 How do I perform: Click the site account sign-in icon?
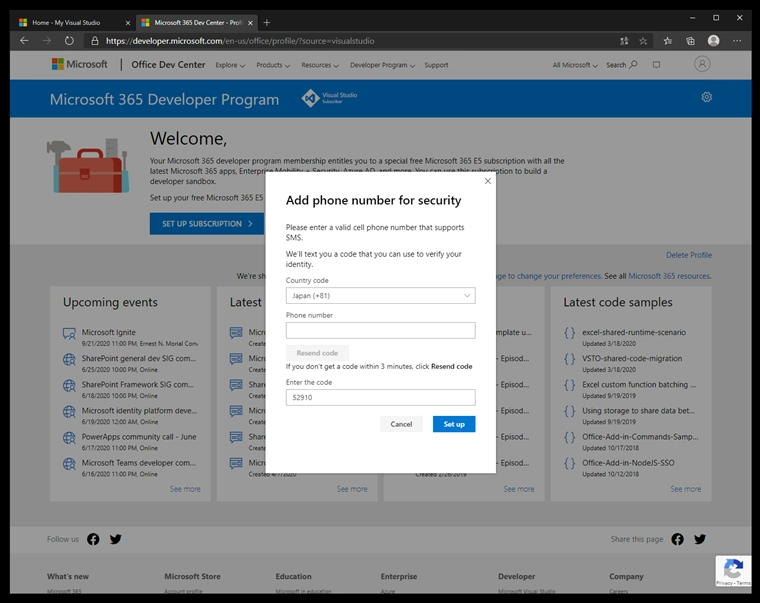click(702, 64)
